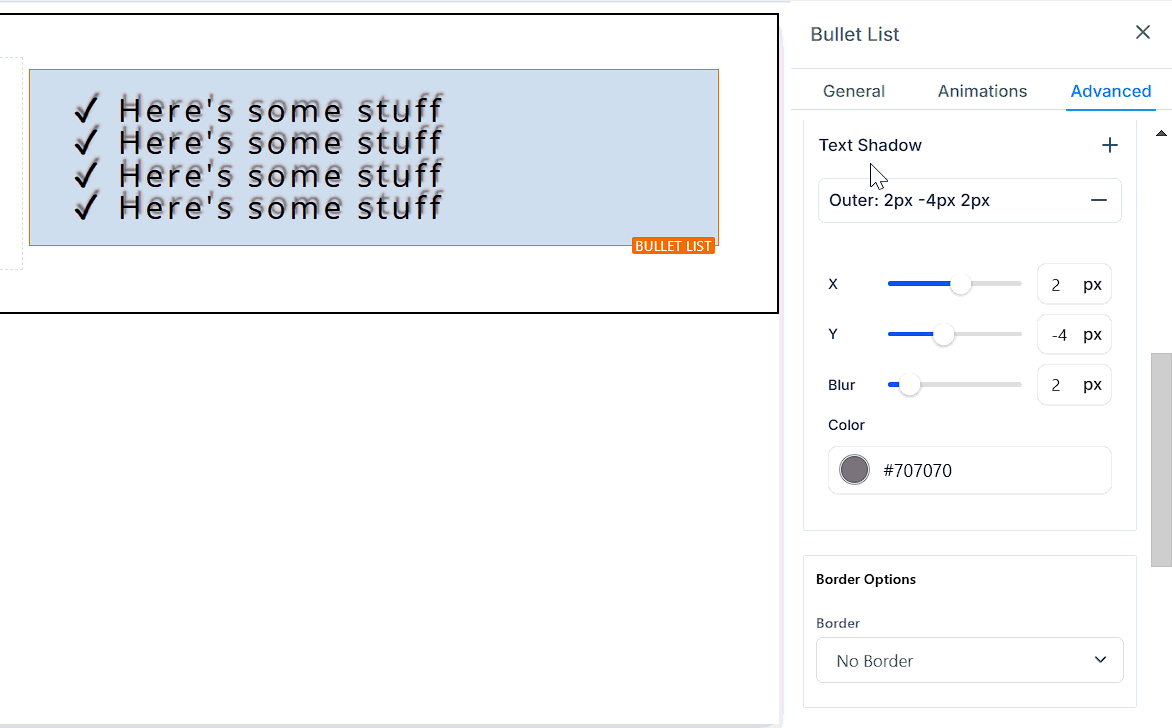Click the X offset slider handle
This screenshot has height=728, width=1172.
[x=960, y=285]
